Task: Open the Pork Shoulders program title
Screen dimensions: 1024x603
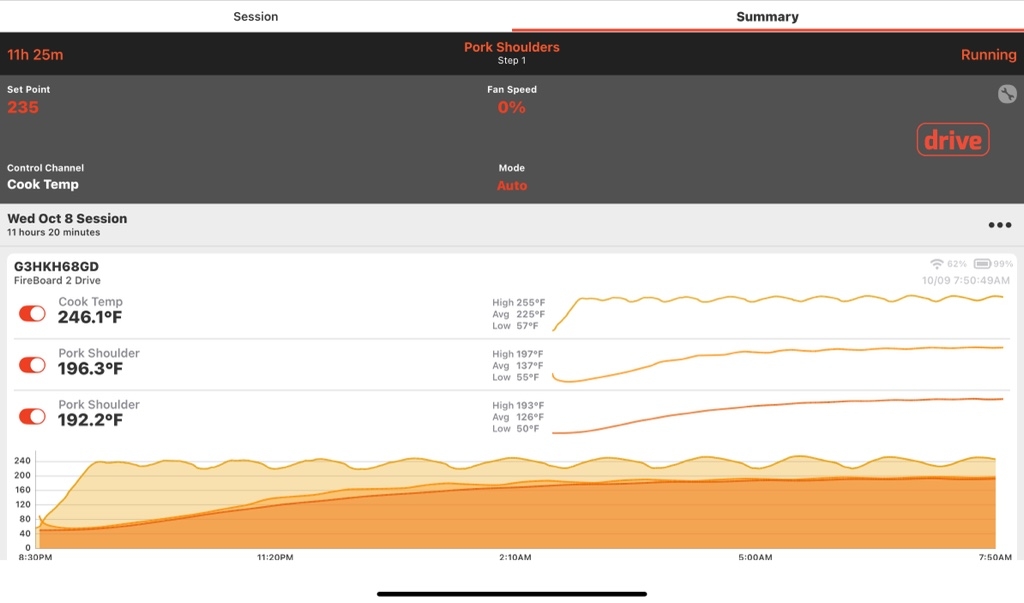Action: [x=511, y=47]
